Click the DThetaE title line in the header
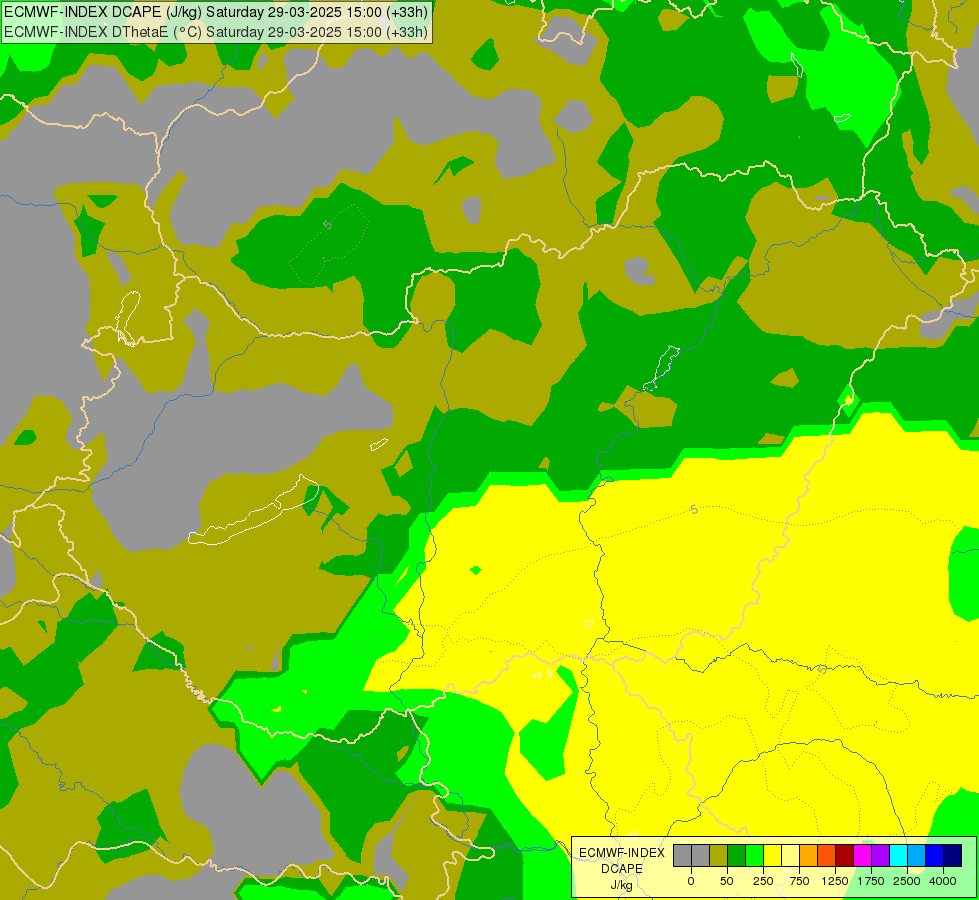 tap(216, 32)
